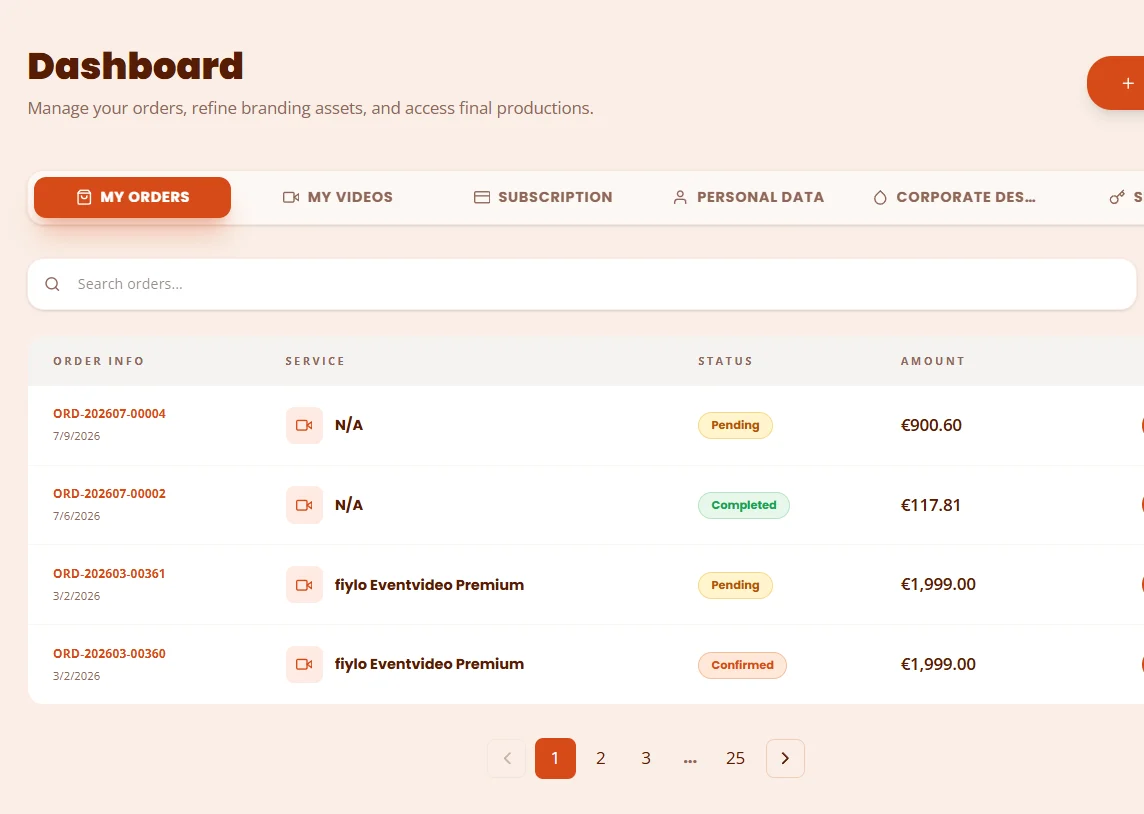Select page 1 in pagination
The height and width of the screenshot is (814, 1144).
555,759
